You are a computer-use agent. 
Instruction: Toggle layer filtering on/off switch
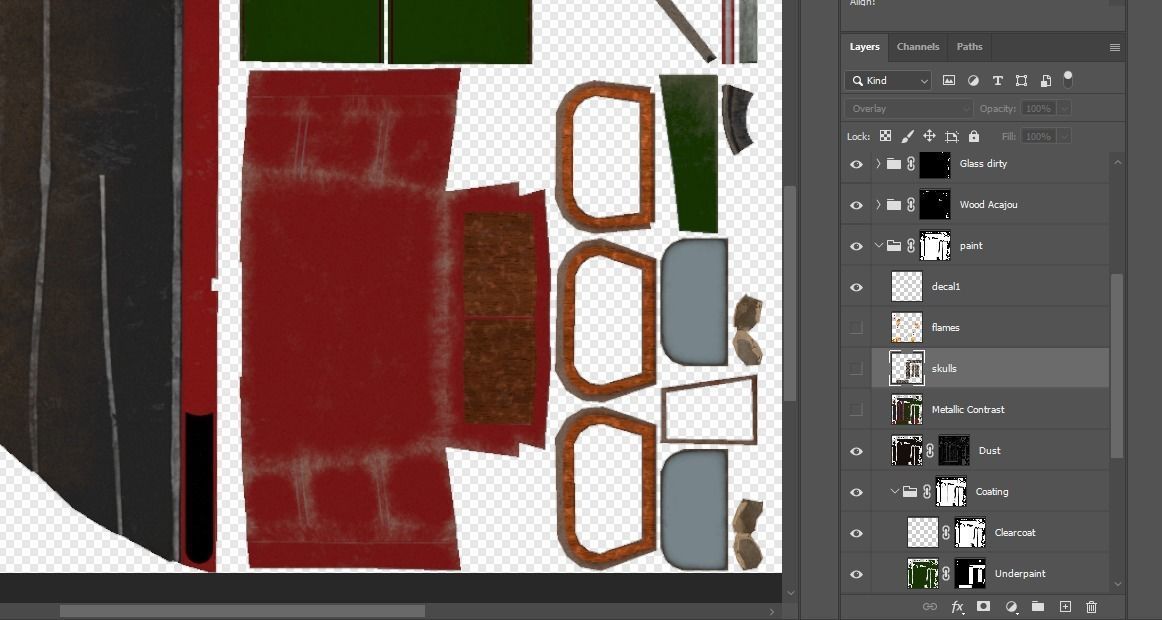[x=1068, y=79]
